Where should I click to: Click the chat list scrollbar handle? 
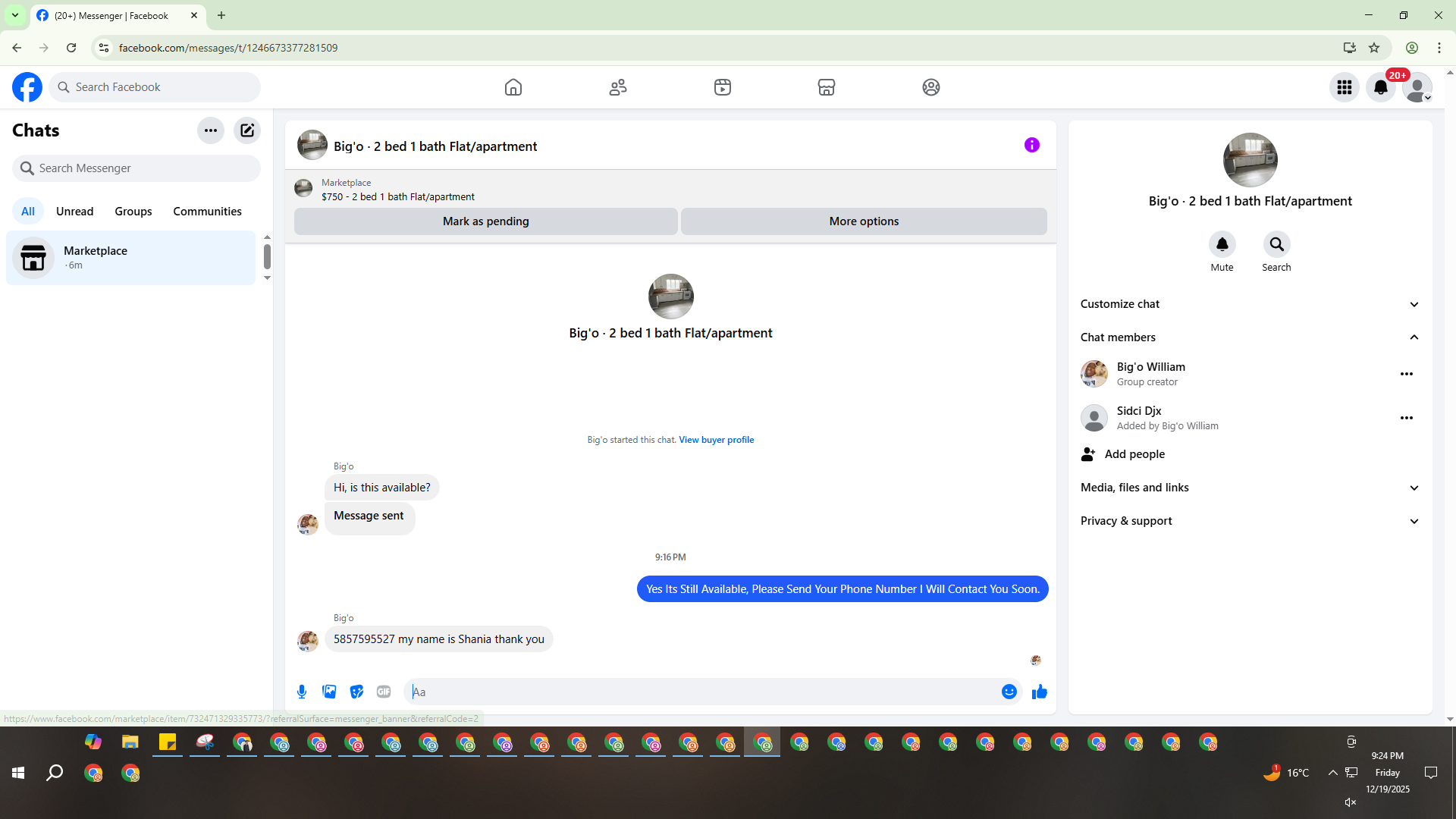(267, 256)
